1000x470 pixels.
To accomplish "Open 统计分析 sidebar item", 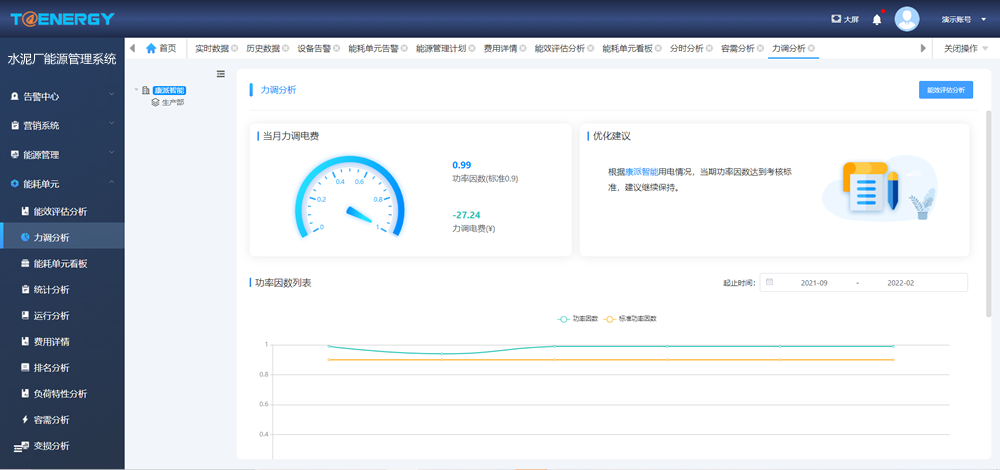I will pyautogui.click(x=62, y=290).
